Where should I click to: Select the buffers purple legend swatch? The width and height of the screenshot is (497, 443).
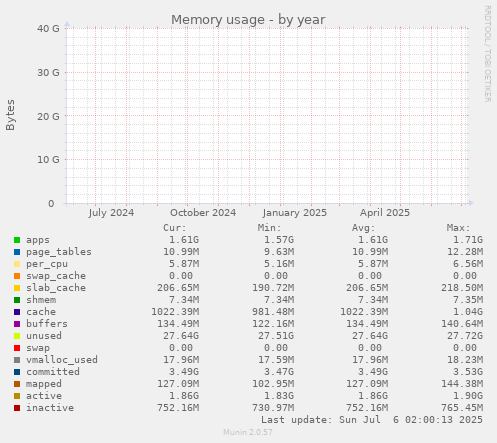(x=17, y=324)
